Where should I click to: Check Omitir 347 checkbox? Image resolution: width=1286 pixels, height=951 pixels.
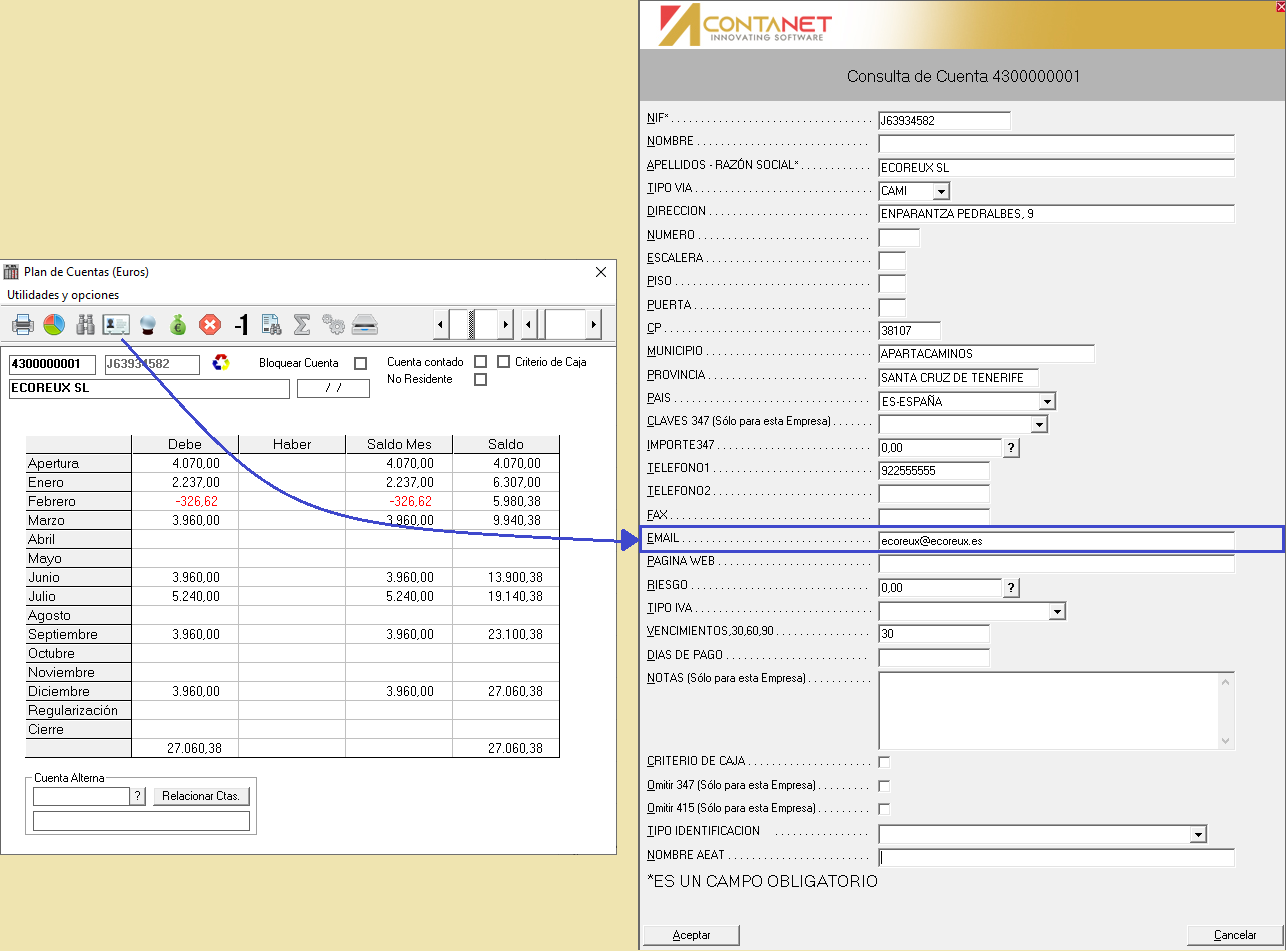click(x=884, y=786)
